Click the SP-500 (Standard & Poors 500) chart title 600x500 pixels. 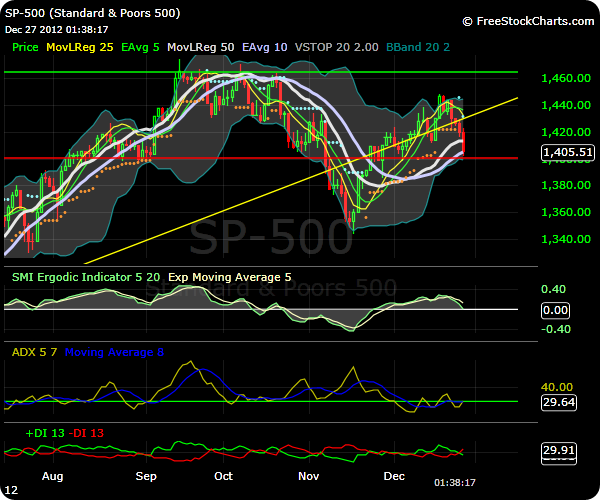tap(92, 13)
